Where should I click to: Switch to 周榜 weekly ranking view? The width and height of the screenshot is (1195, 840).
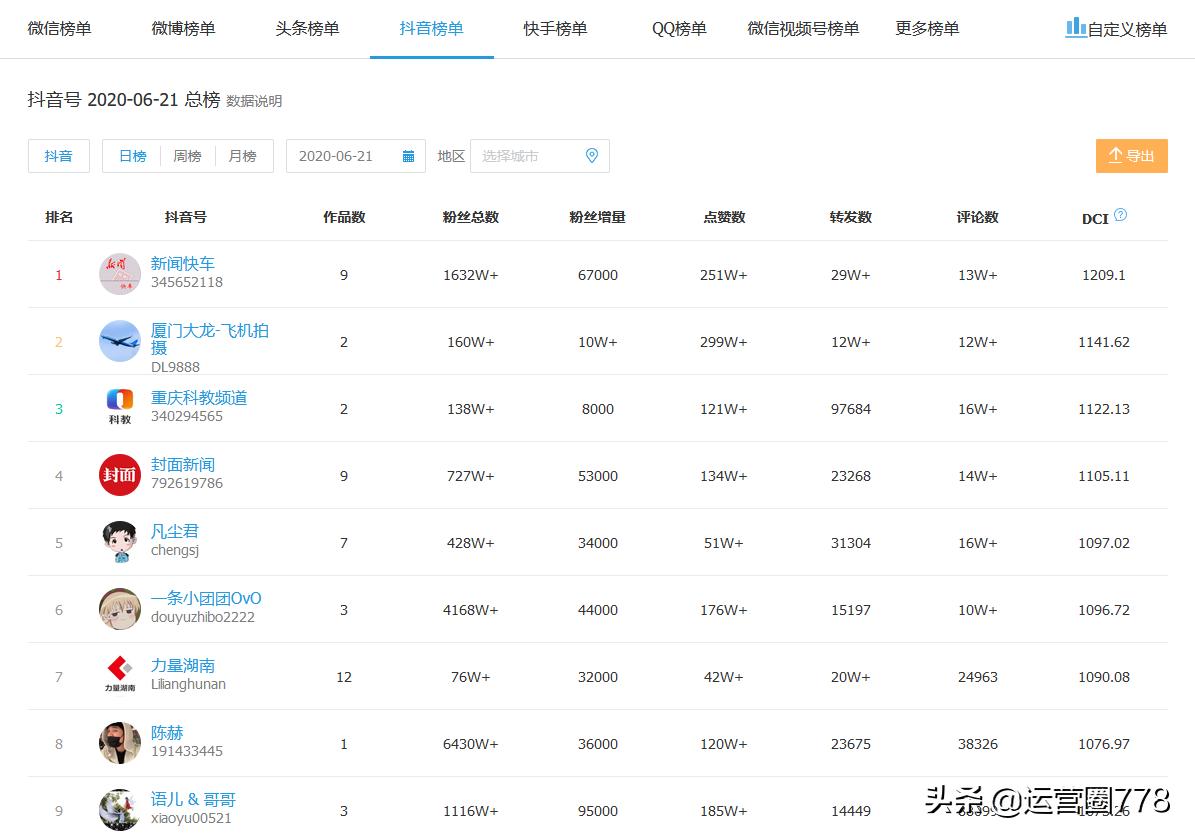click(187, 156)
